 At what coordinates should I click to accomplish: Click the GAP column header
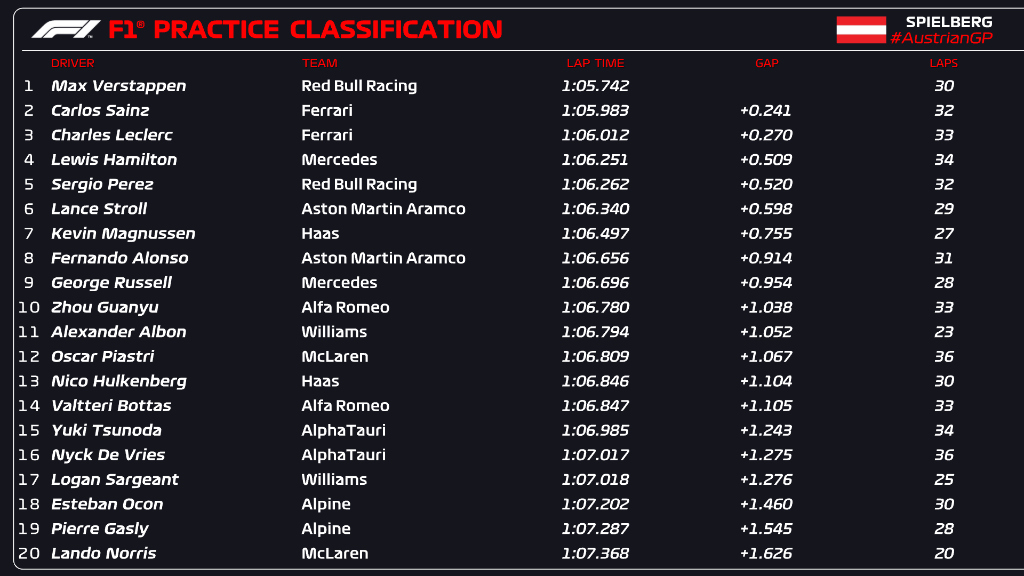(x=767, y=63)
